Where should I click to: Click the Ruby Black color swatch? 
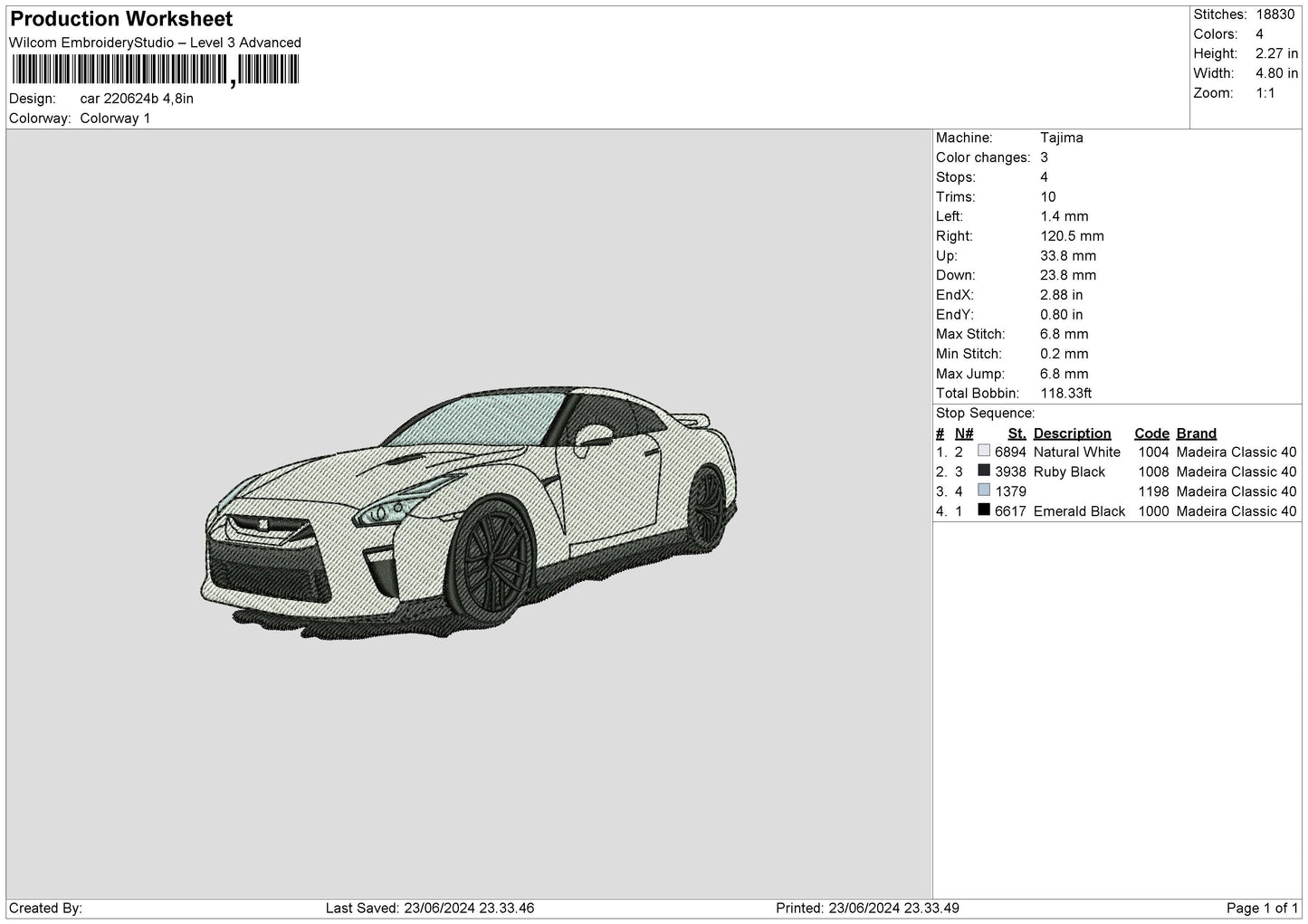click(x=984, y=471)
